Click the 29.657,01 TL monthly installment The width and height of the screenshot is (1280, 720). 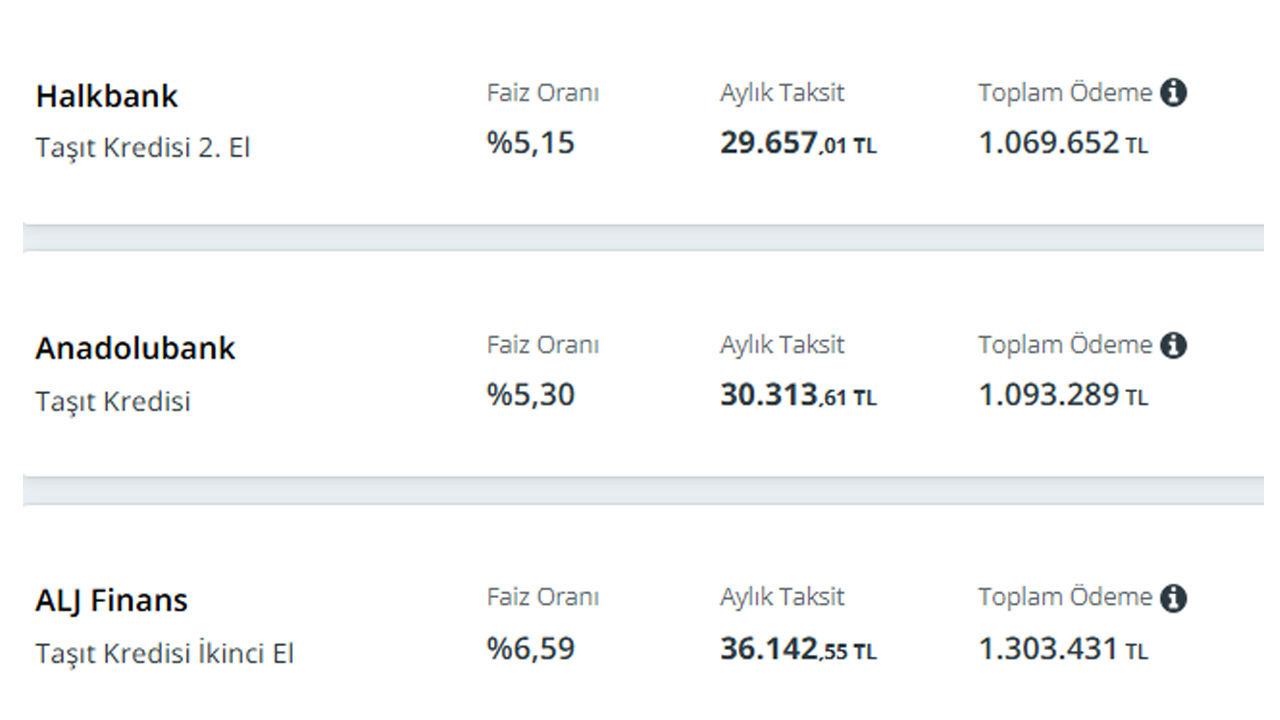(x=798, y=144)
